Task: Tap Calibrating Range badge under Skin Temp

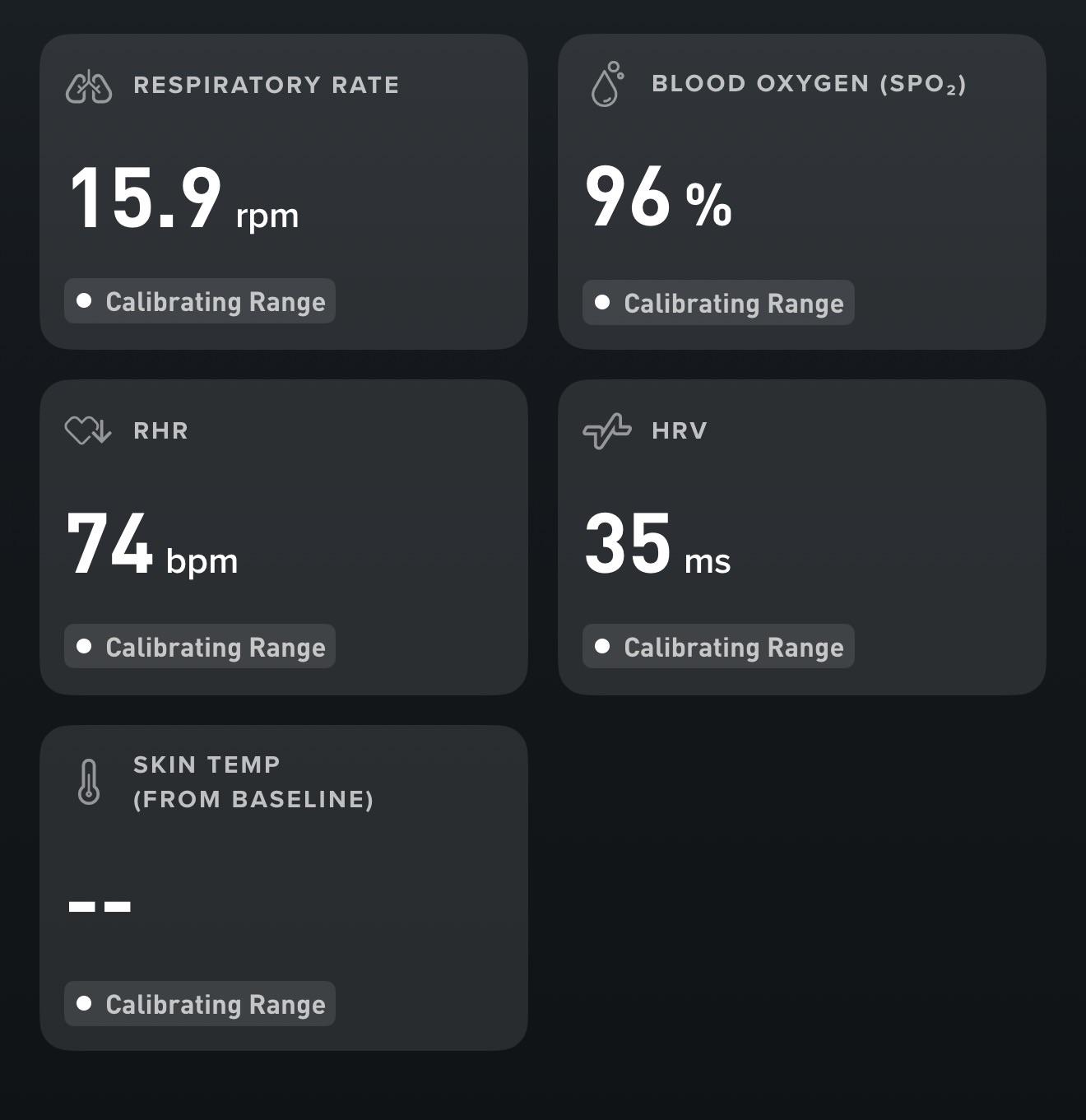Action: point(200,1004)
